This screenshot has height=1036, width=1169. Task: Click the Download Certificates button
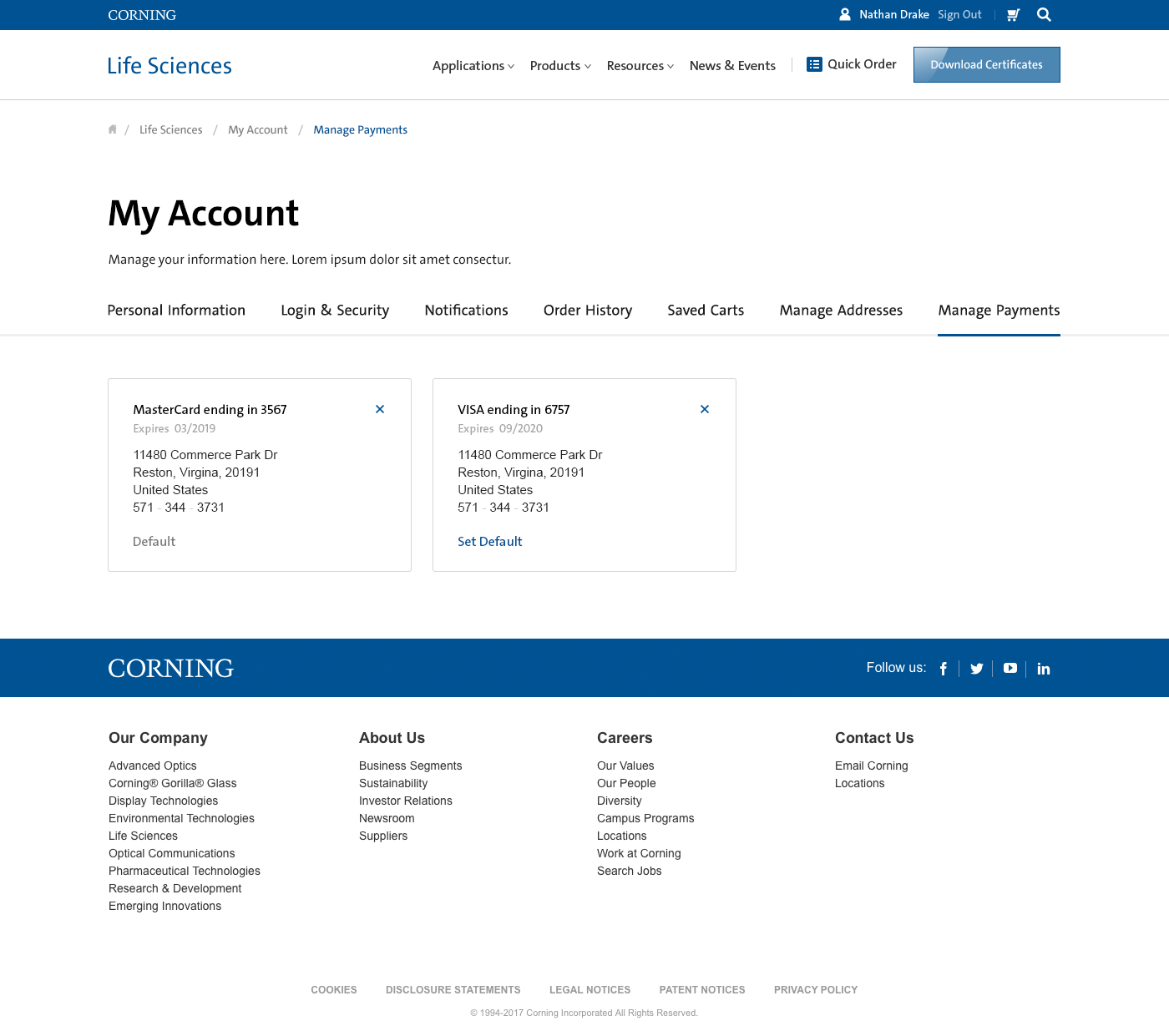987,64
